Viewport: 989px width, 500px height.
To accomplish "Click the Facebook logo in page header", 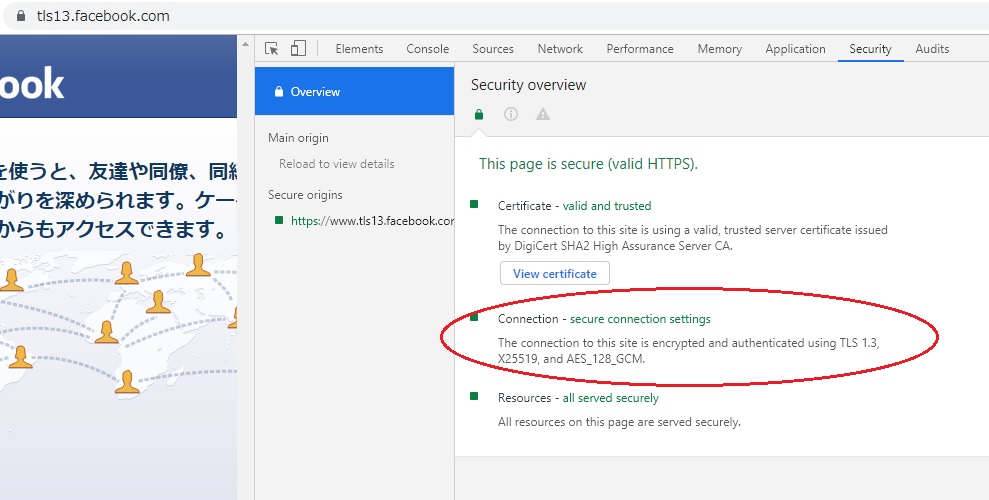I will pos(32,84).
